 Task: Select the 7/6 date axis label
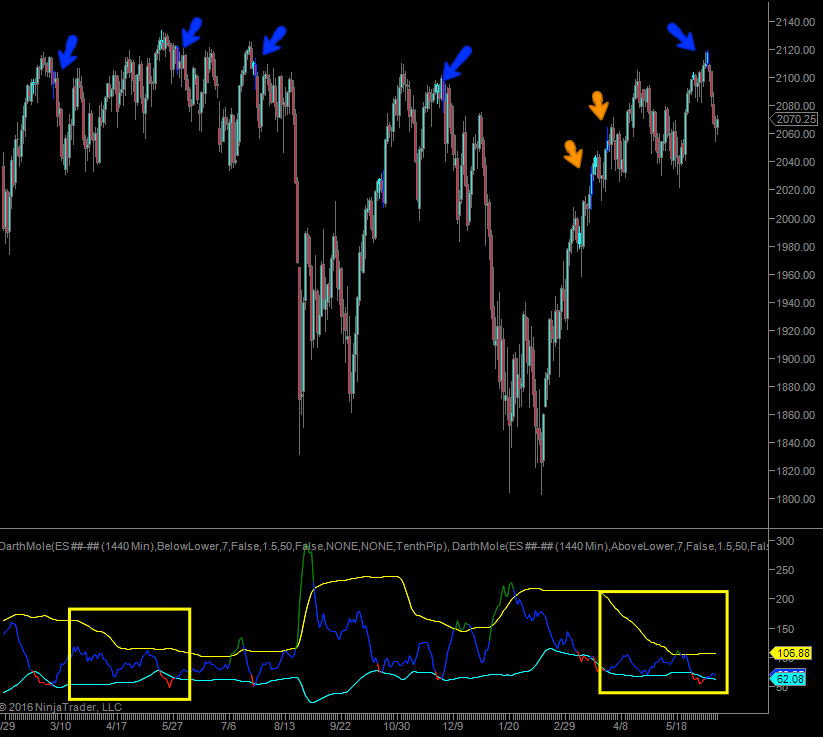pyautogui.click(x=228, y=727)
